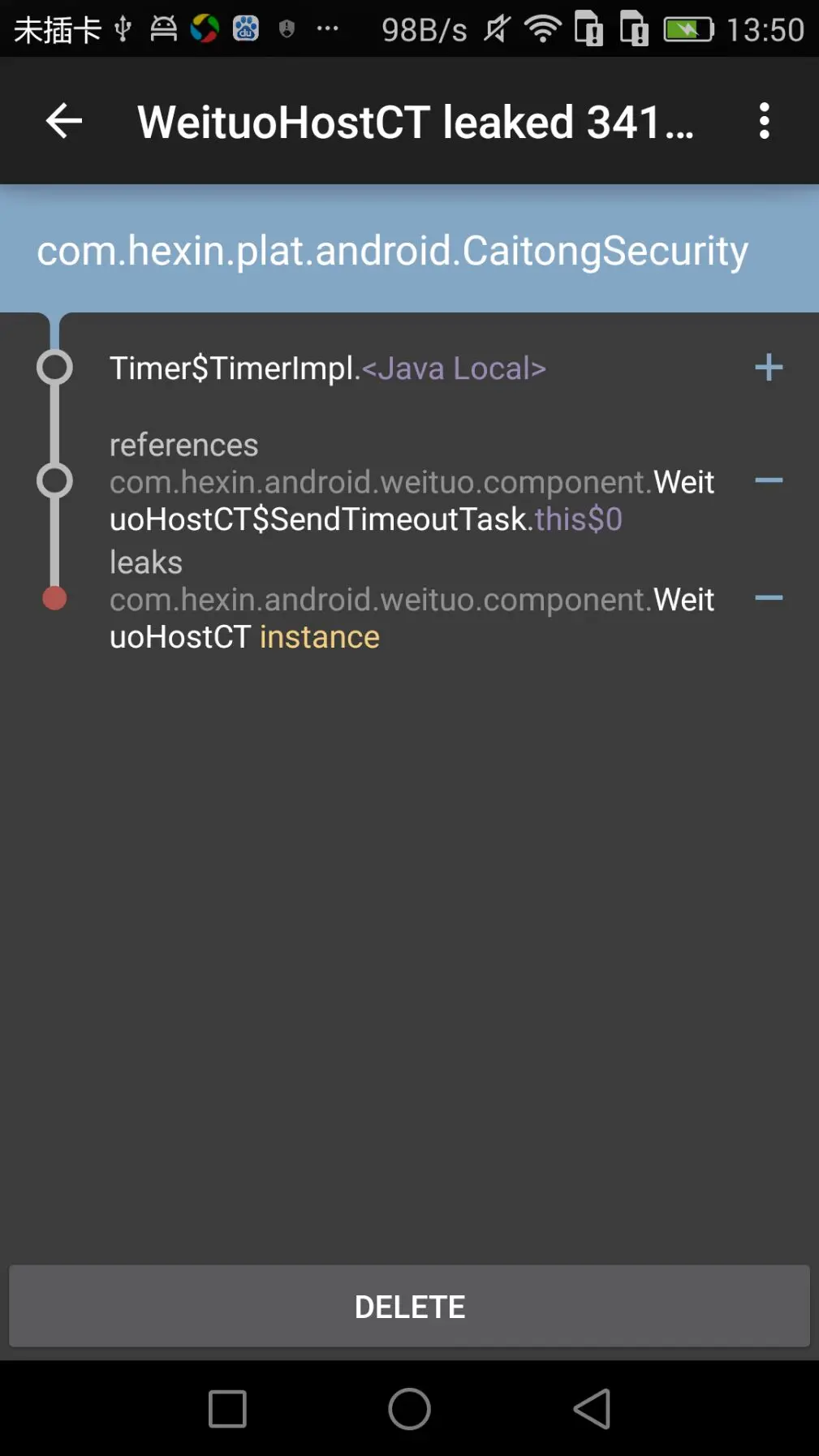Tap the Wi-Fi status bar icon
This screenshot has width=819, height=1456.
pyautogui.click(x=542, y=29)
